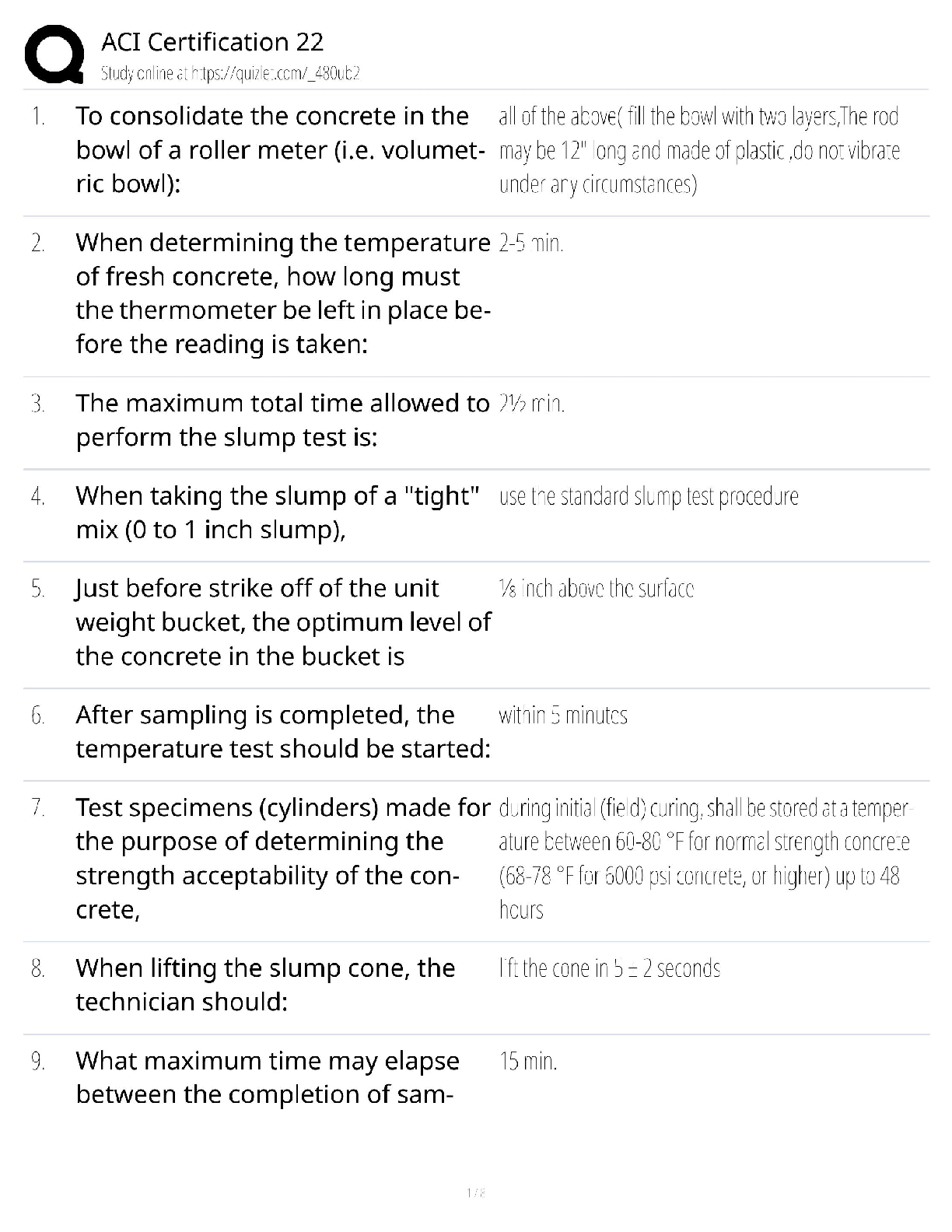
Task: Click the Quizlet Q logo icon
Action: coord(54,55)
